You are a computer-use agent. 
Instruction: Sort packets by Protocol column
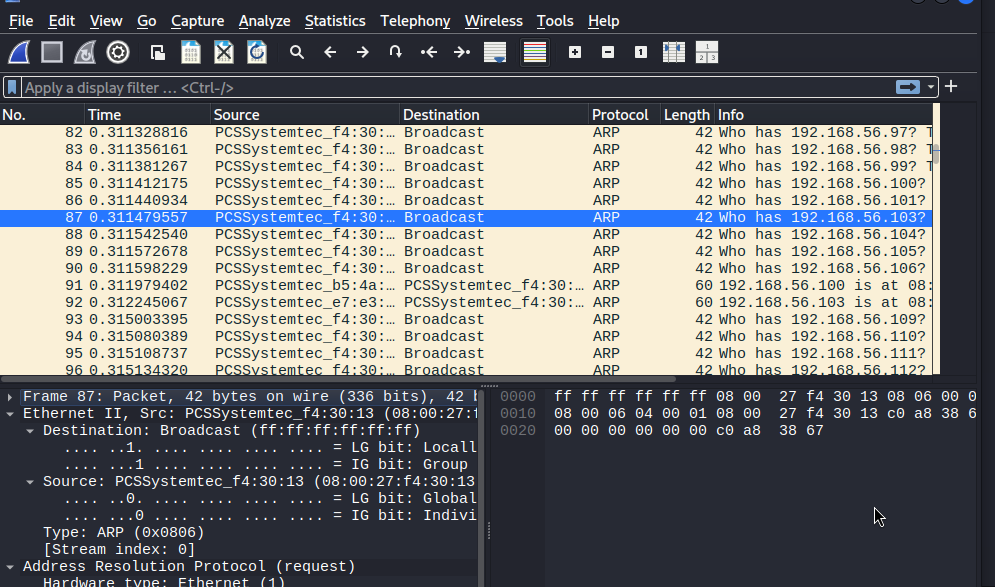[x=624, y=115]
